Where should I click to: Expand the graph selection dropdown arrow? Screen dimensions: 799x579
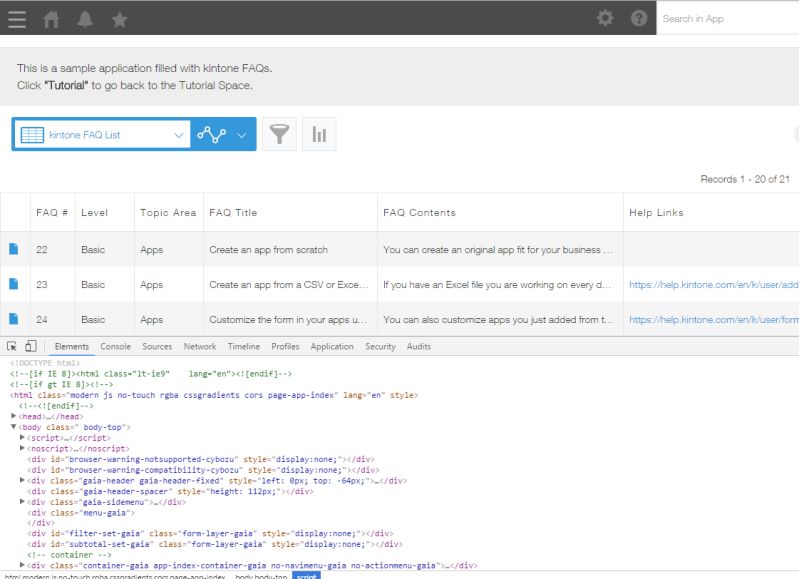(x=242, y=135)
